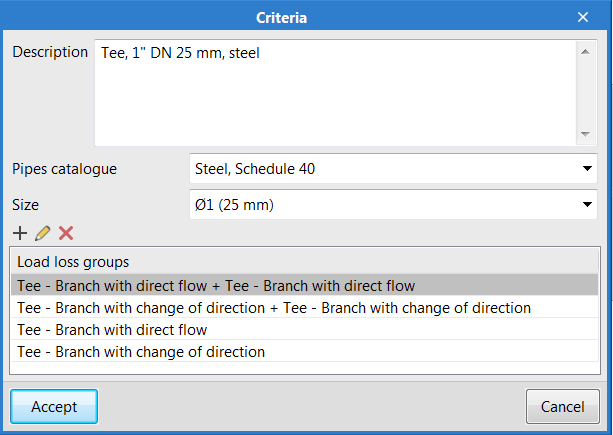The width and height of the screenshot is (613, 435).
Task: Click the 'Description' field label
Action: pyautogui.click(x=50, y=52)
